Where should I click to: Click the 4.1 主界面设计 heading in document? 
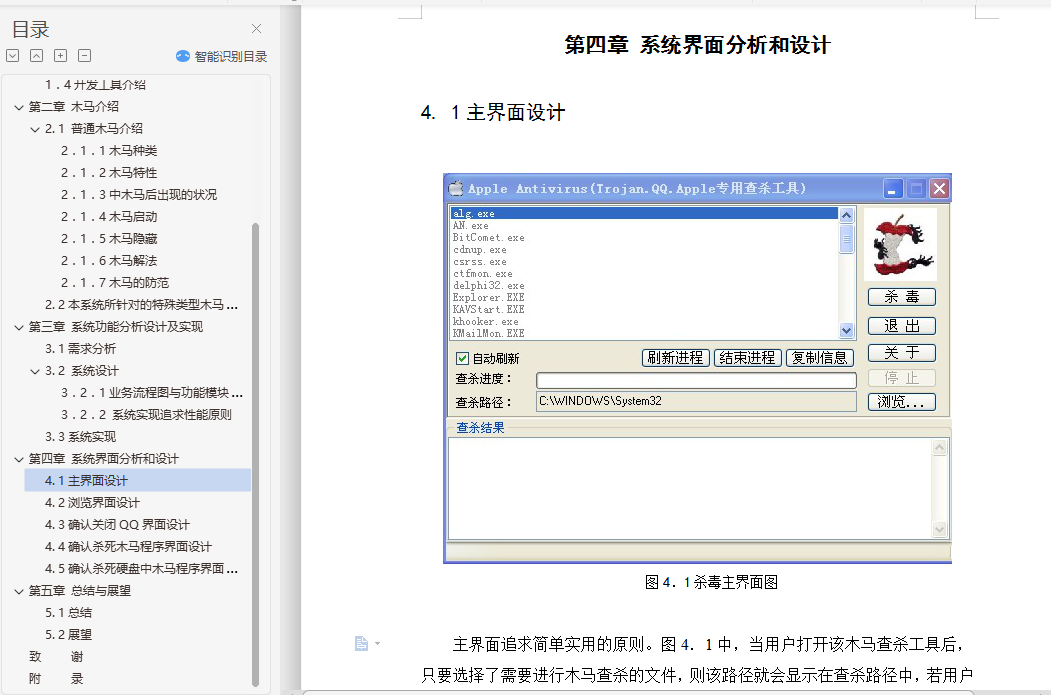tap(493, 113)
